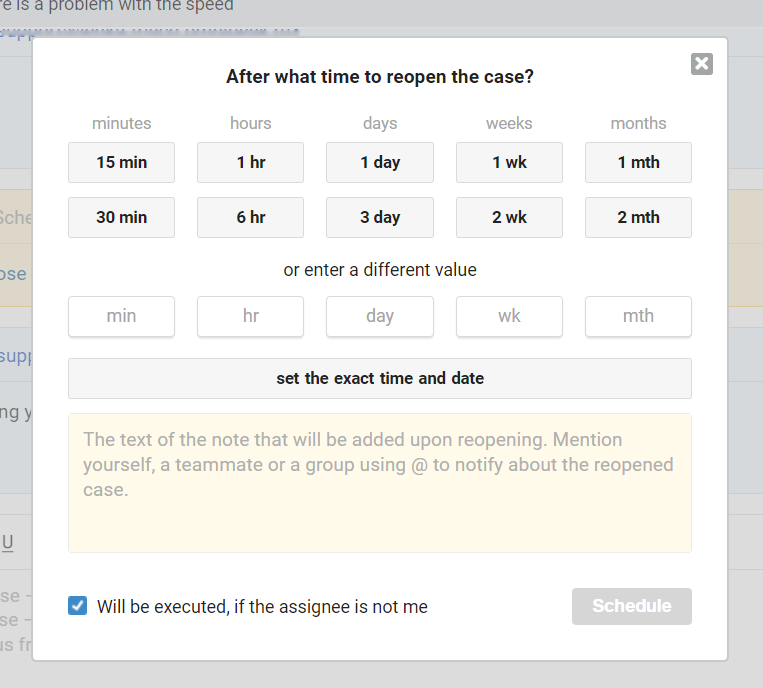
Task: Choose the 6 hr reopen option
Action: pos(250,217)
